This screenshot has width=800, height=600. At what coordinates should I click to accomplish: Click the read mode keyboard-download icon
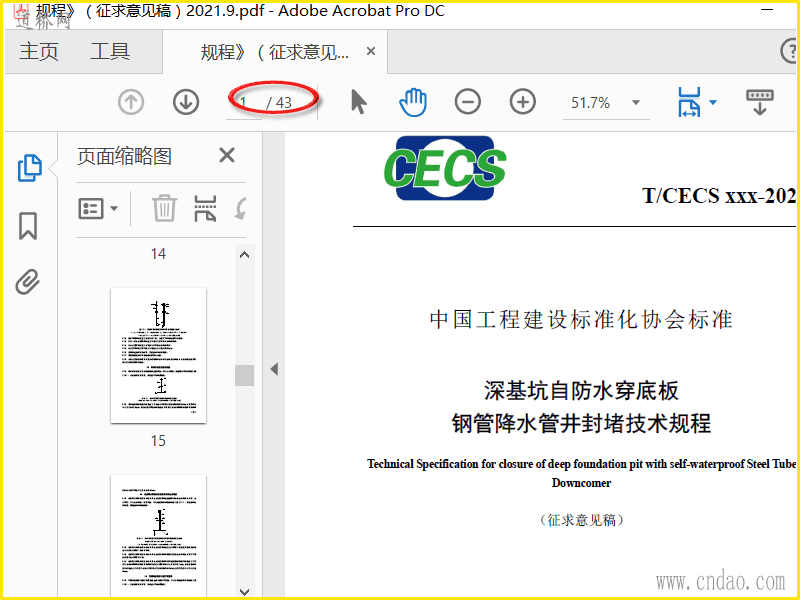(760, 102)
